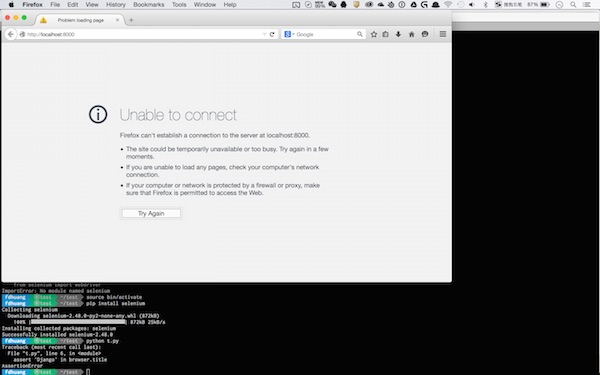Image resolution: width=600 pixels, height=375 pixels.
Task: Reload the page with refresh icon
Action: tap(272, 34)
